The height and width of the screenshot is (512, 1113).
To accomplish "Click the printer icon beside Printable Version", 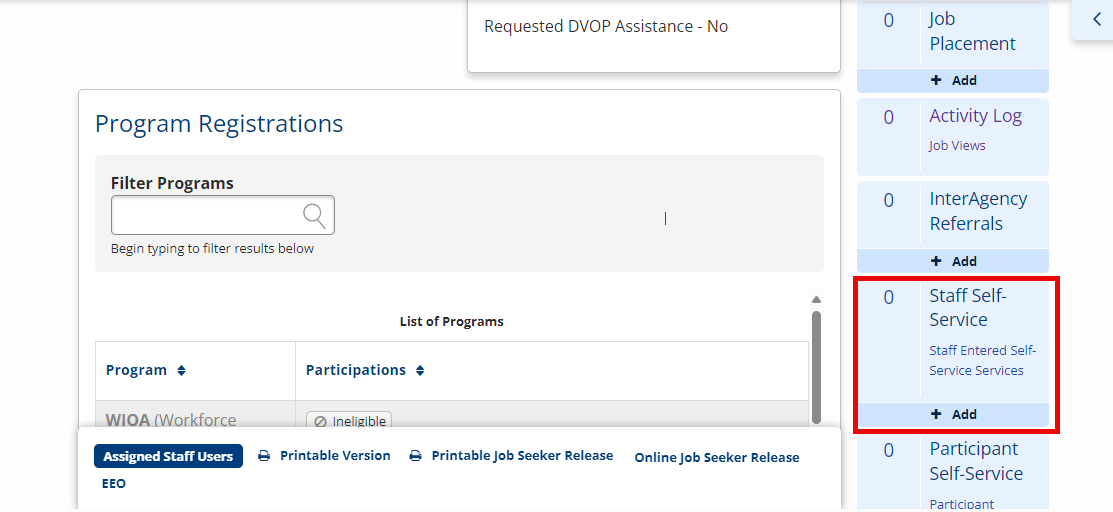I will click(x=264, y=456).
